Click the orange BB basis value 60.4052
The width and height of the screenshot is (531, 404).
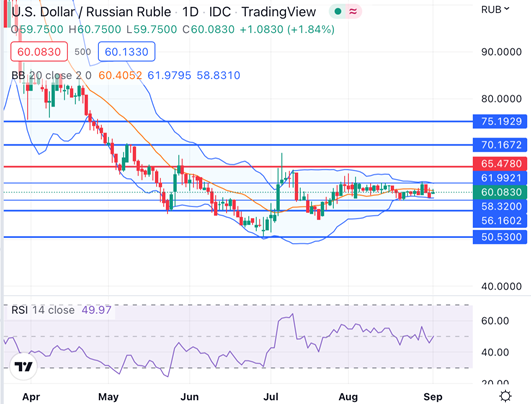[x=120, y=75]
